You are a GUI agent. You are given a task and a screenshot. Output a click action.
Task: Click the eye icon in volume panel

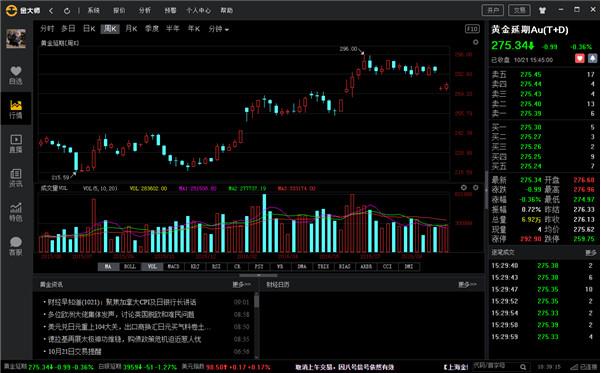coord(464,187)
